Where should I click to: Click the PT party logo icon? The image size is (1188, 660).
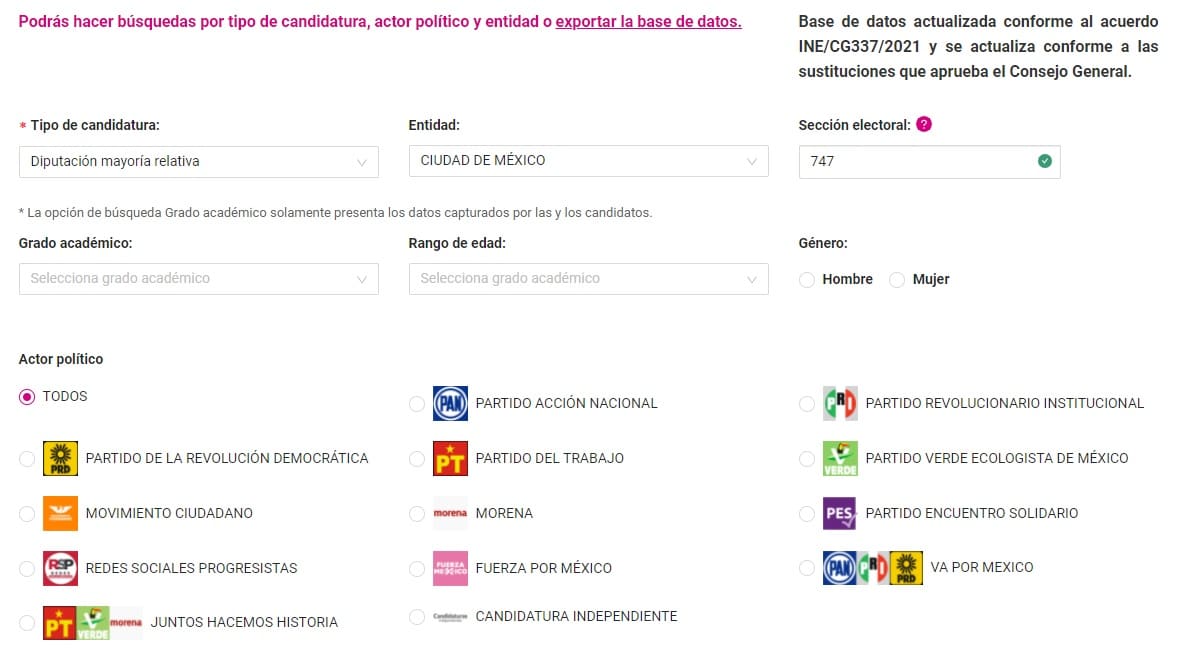click(450, 459)
